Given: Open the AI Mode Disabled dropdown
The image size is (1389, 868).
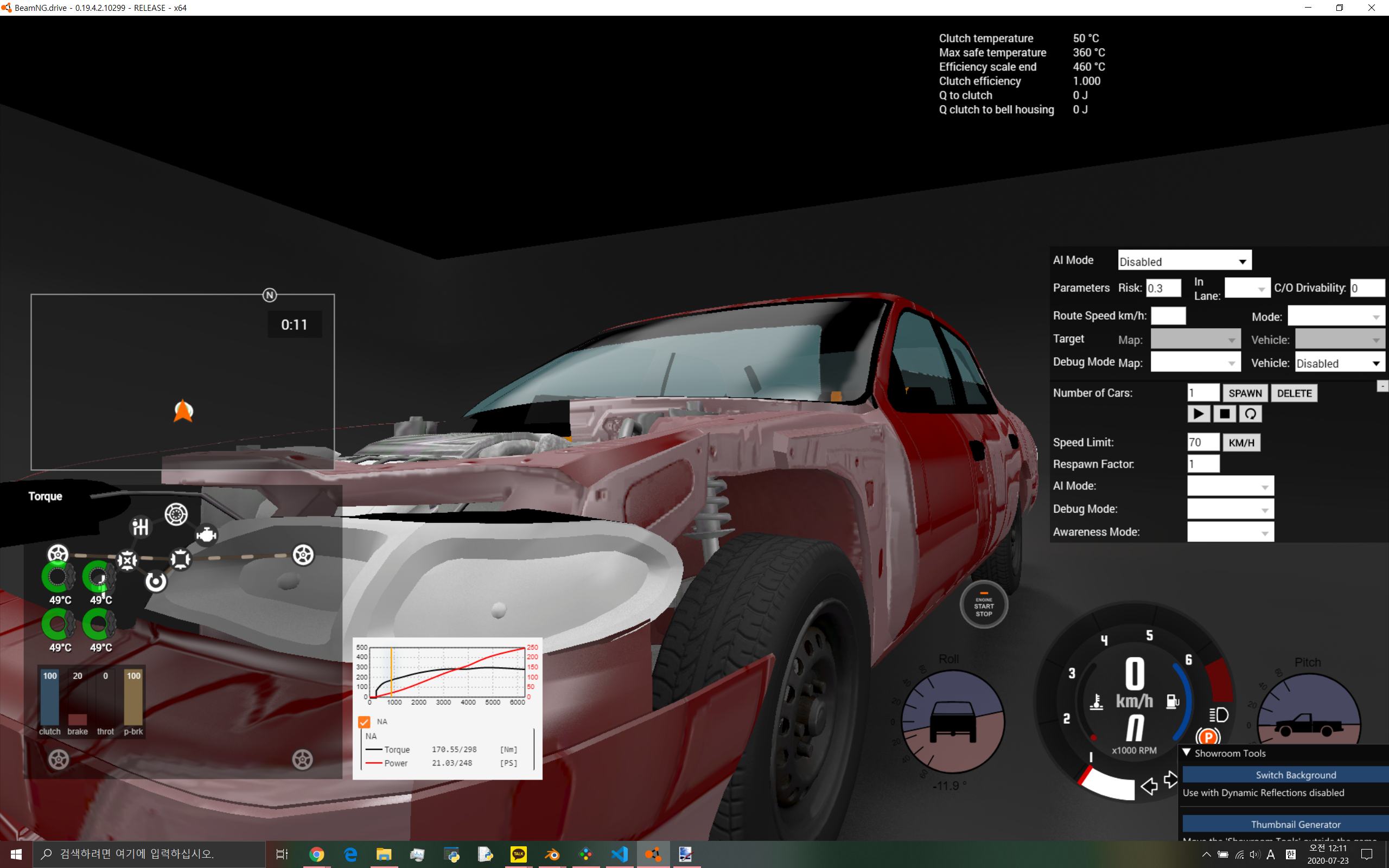Looking at the screenshot, I should pyautogui.click(x=1184, y=261).
